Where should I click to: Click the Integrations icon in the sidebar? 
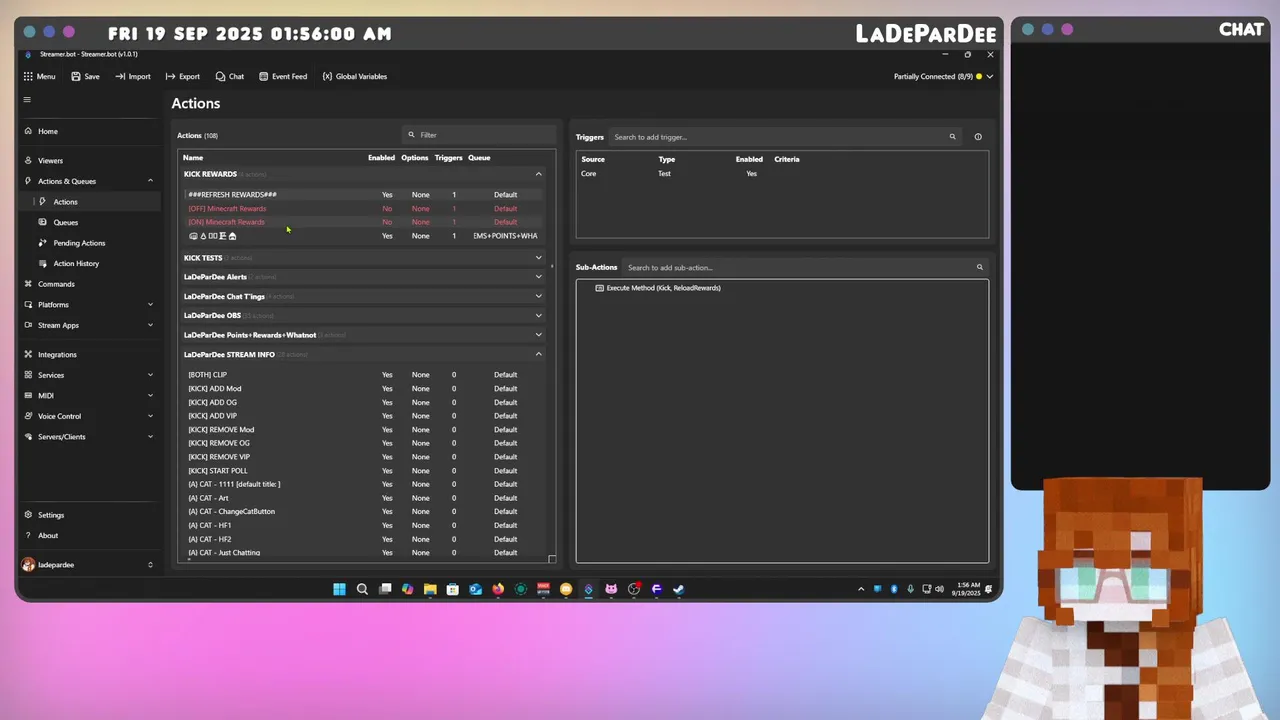[x=28, y=354]
